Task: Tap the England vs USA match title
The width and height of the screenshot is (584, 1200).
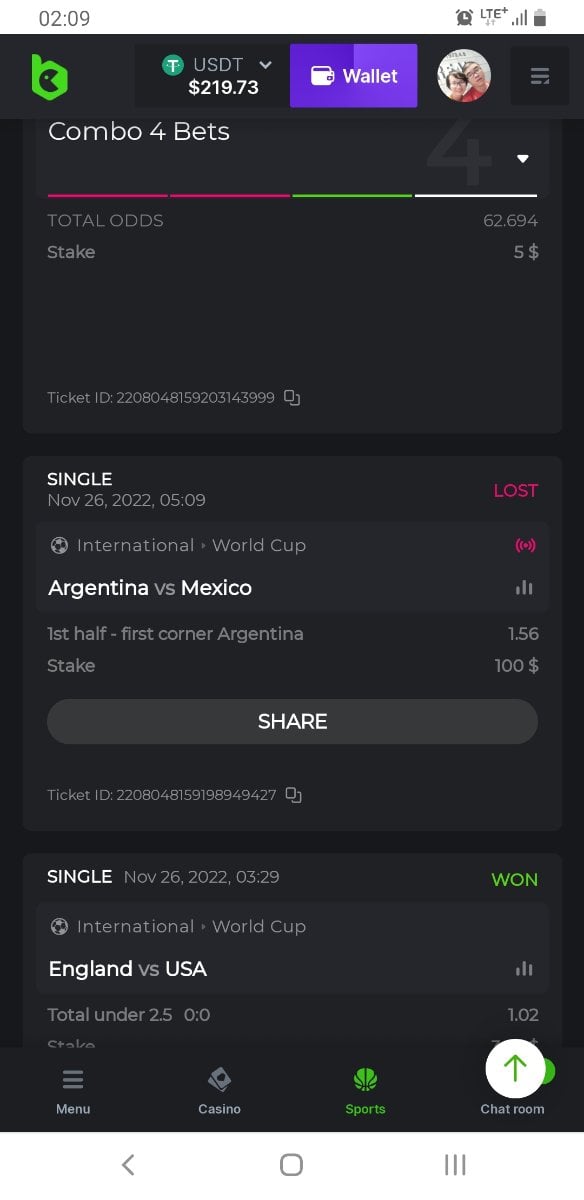Action: [x=128, y=969]
